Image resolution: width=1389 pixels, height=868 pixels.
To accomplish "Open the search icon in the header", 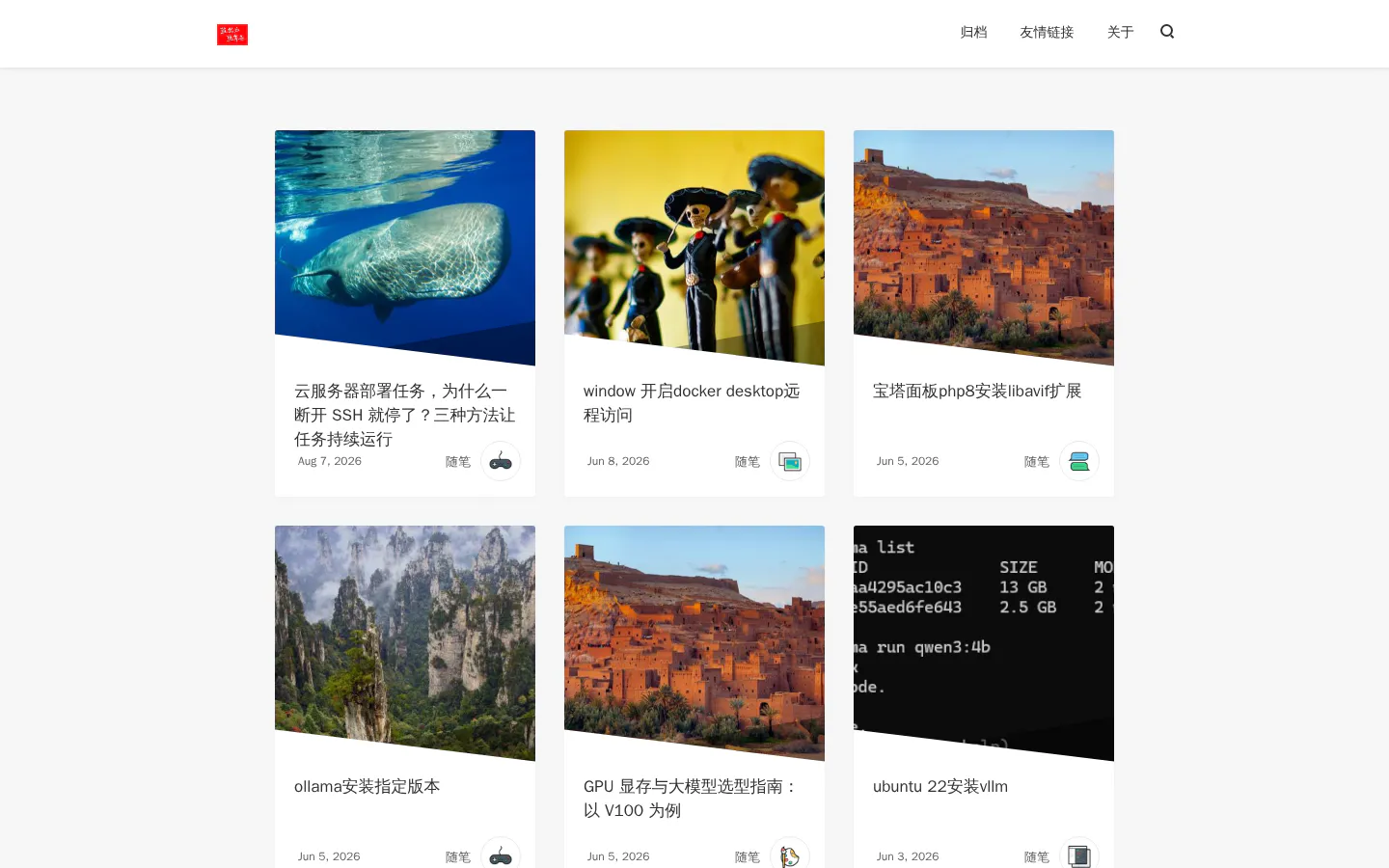I will coord(1167,32).
